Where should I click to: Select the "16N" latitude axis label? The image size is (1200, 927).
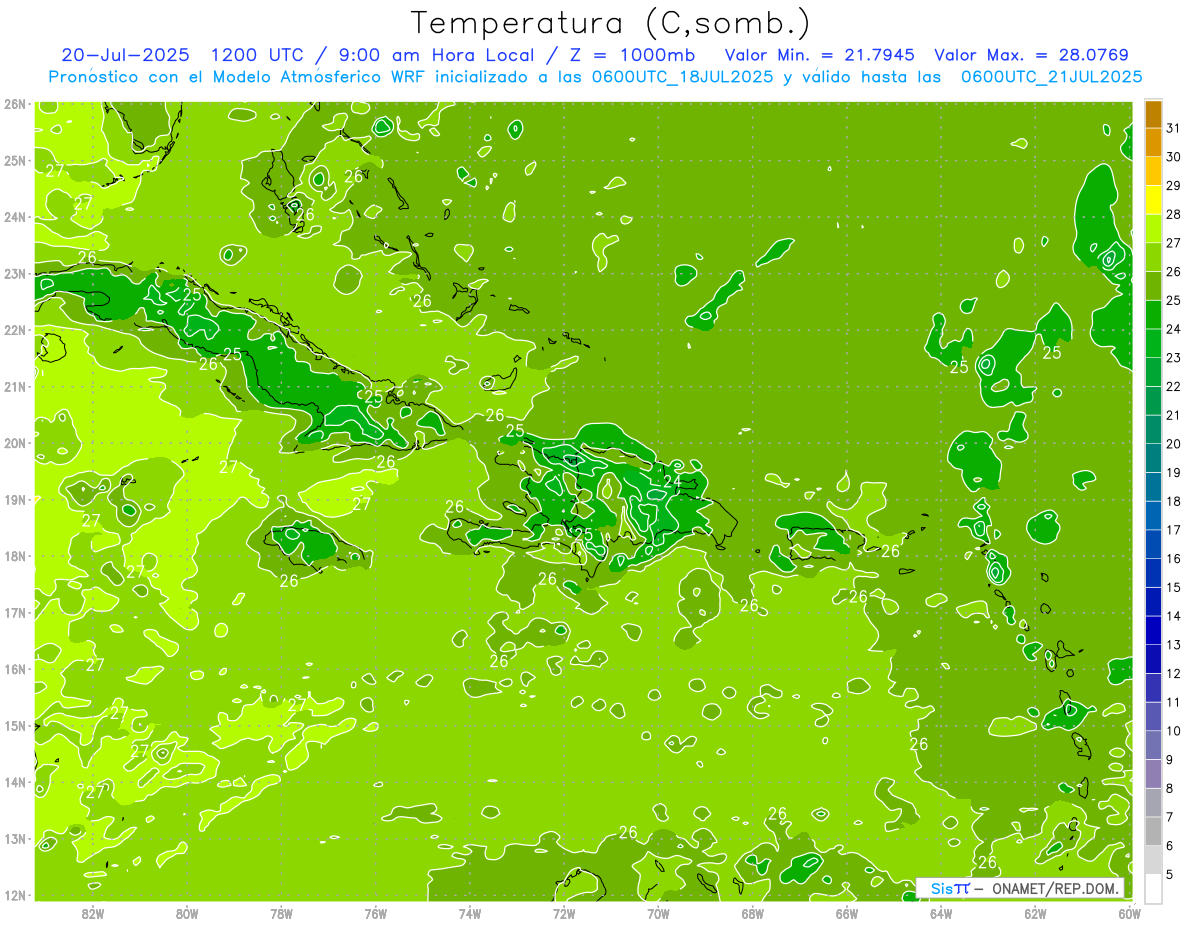point(15,668)
